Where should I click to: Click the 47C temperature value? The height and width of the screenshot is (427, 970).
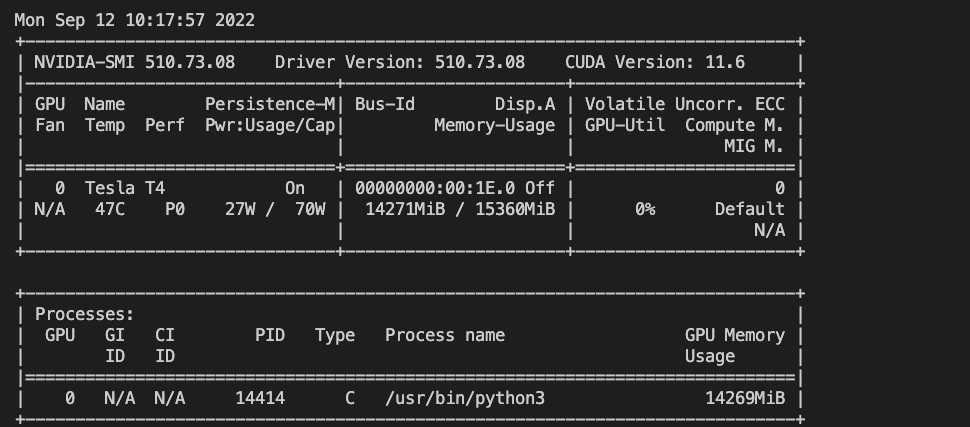tap(109, 209)
